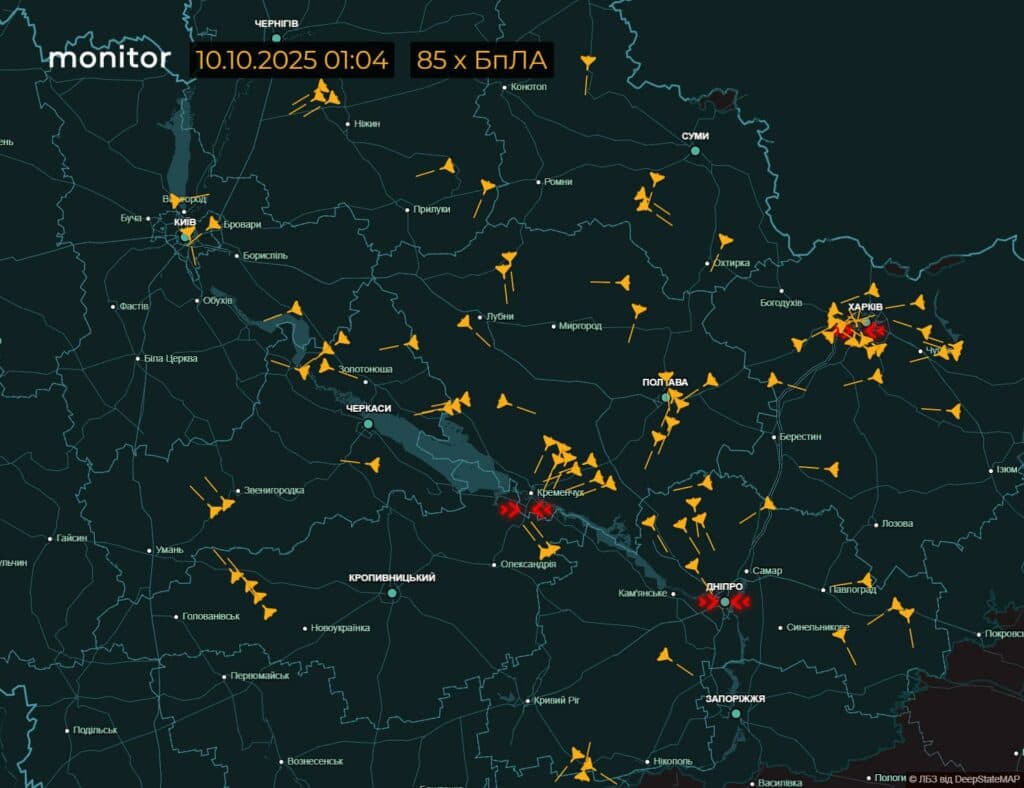Select the Бориспіль town label
1024x788 pixels.
coord(264,256)
